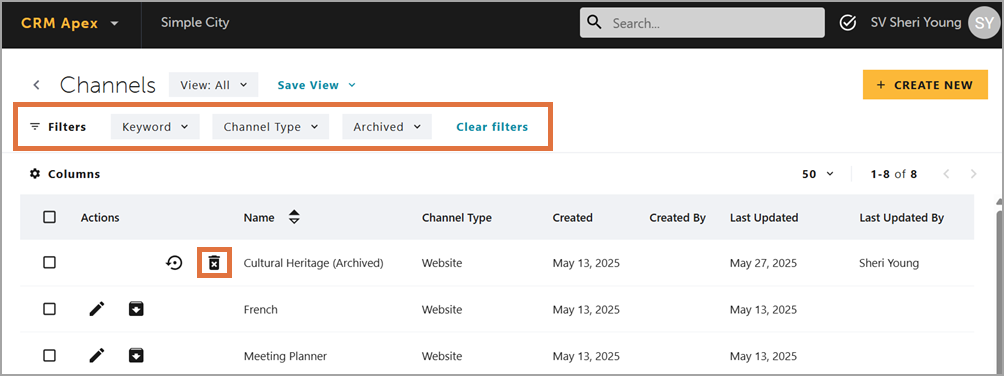Delete the Cultural Heritage archived channel
This screenshot has width=1004, height=376.
click(215, 263)
